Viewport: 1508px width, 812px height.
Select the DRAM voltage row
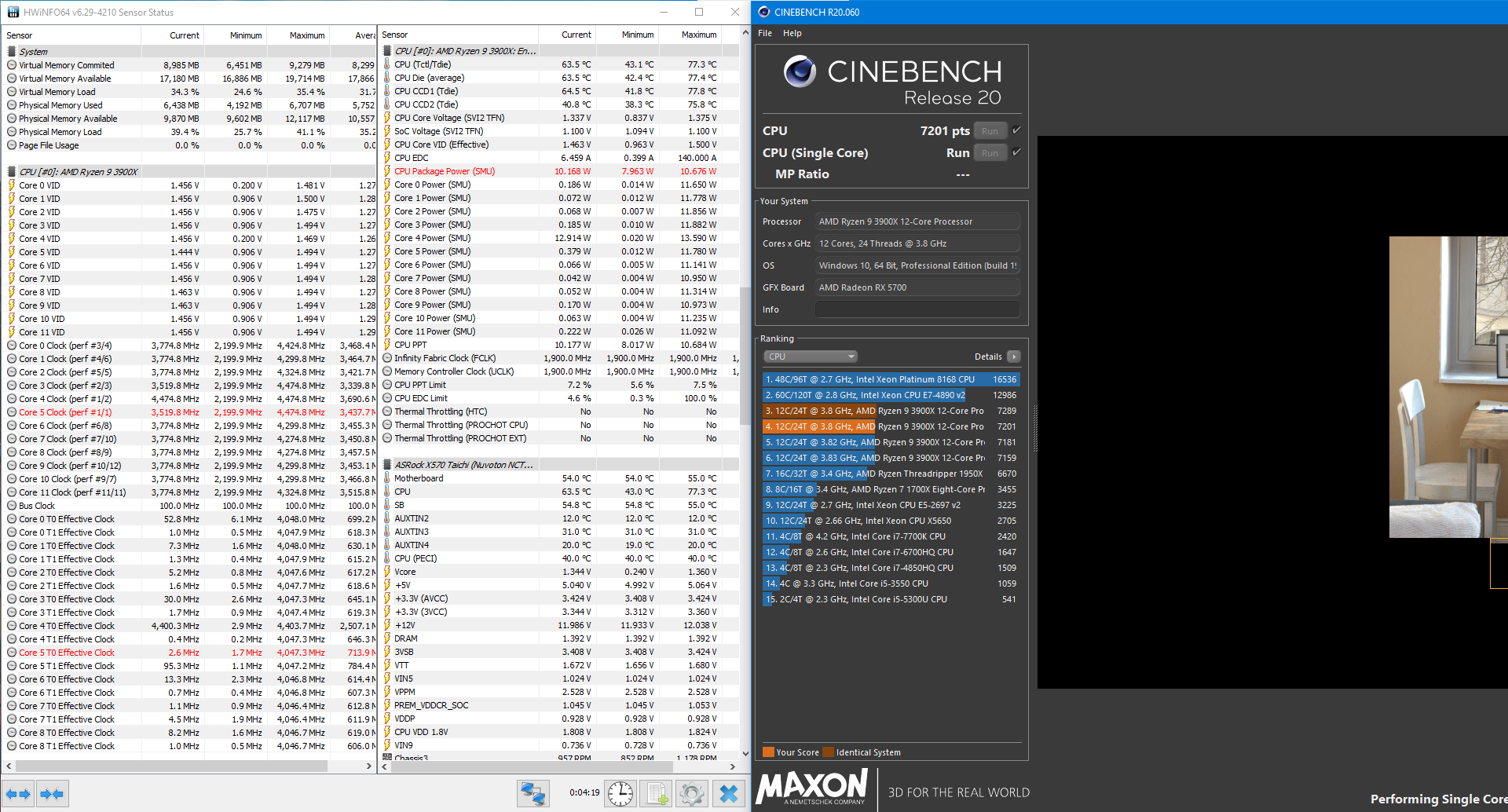point(559,638)
